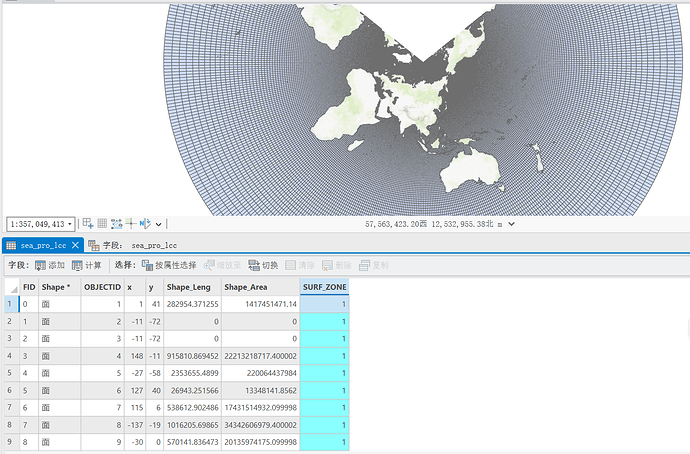The image size is (690, 454).
Task: Click the 切换 selection button
Action: [263, 265]
